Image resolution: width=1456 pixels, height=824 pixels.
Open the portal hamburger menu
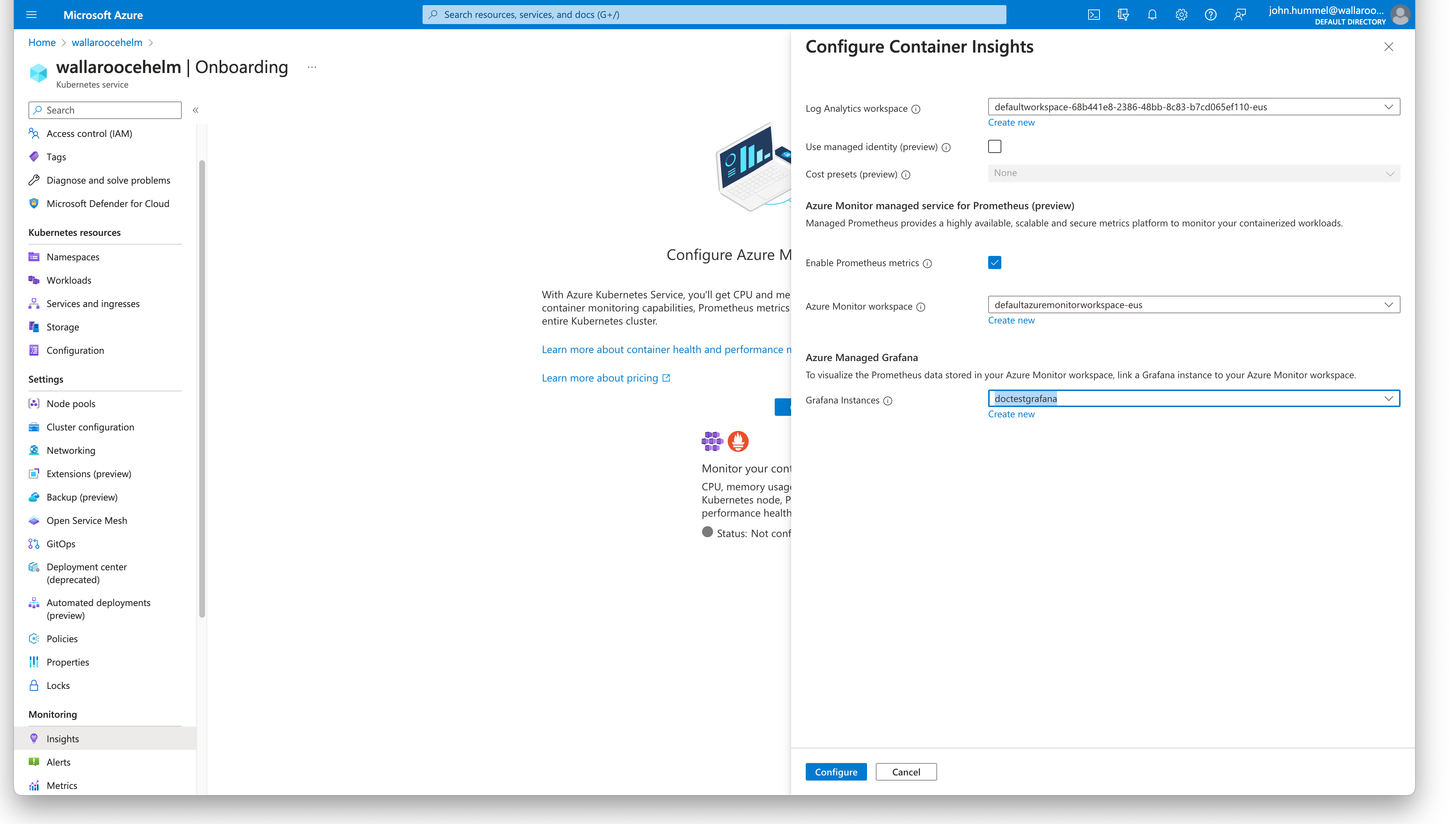click(31, 15)
